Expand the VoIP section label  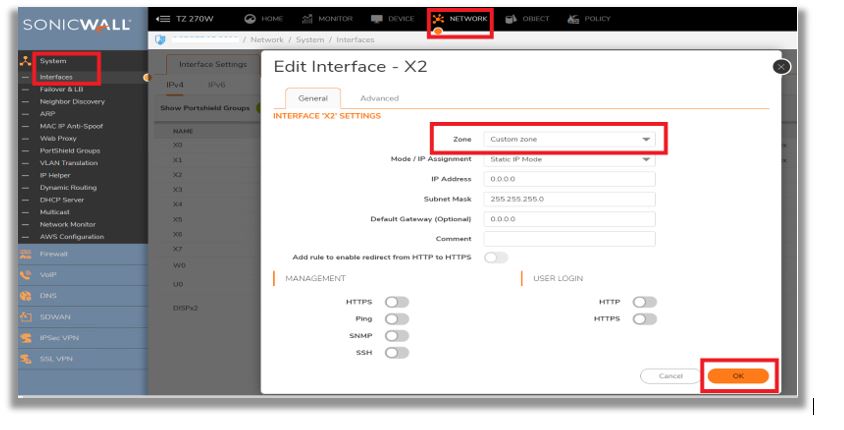(x=48, y=275)
